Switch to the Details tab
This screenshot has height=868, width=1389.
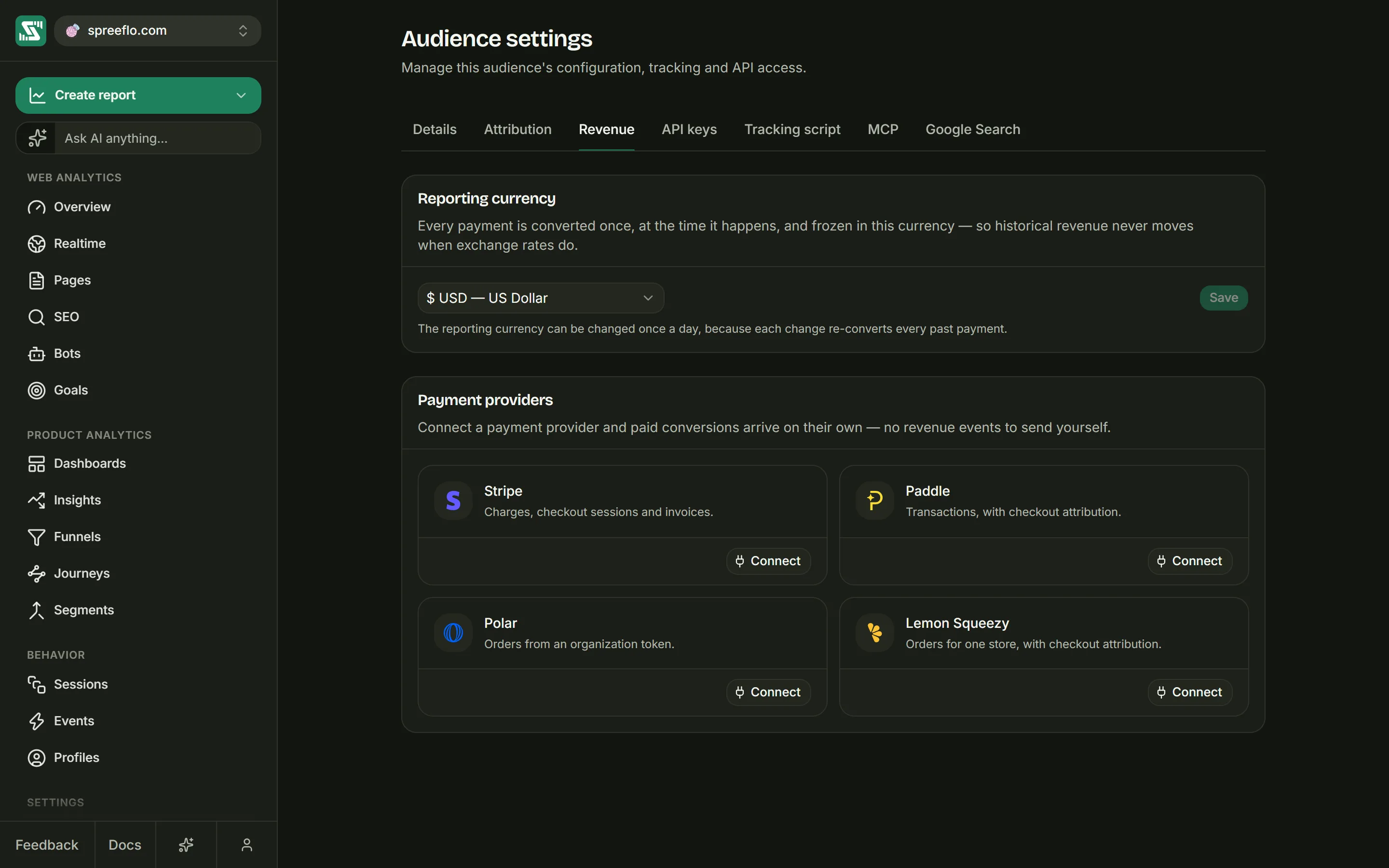[x=435, y=130]
